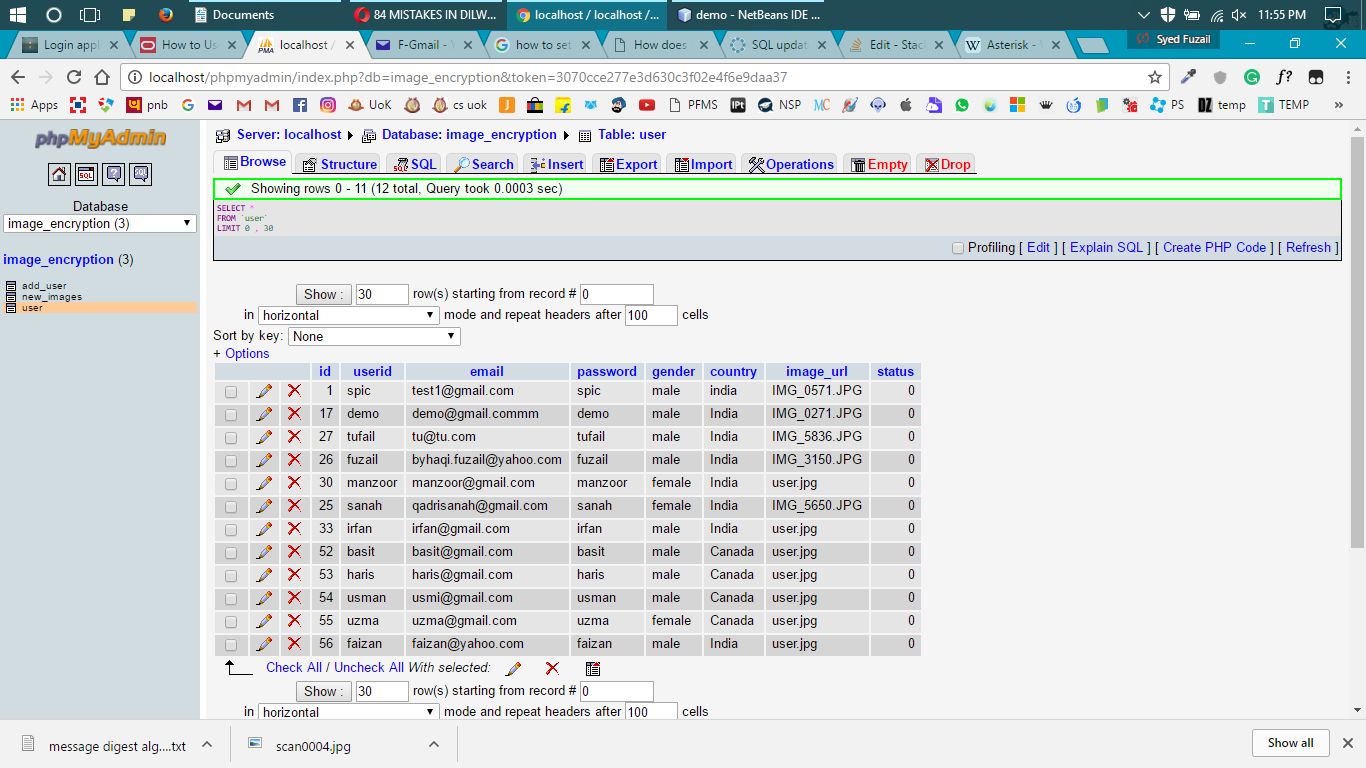Open the horizontal display mode dropdown

click(349, 315)
